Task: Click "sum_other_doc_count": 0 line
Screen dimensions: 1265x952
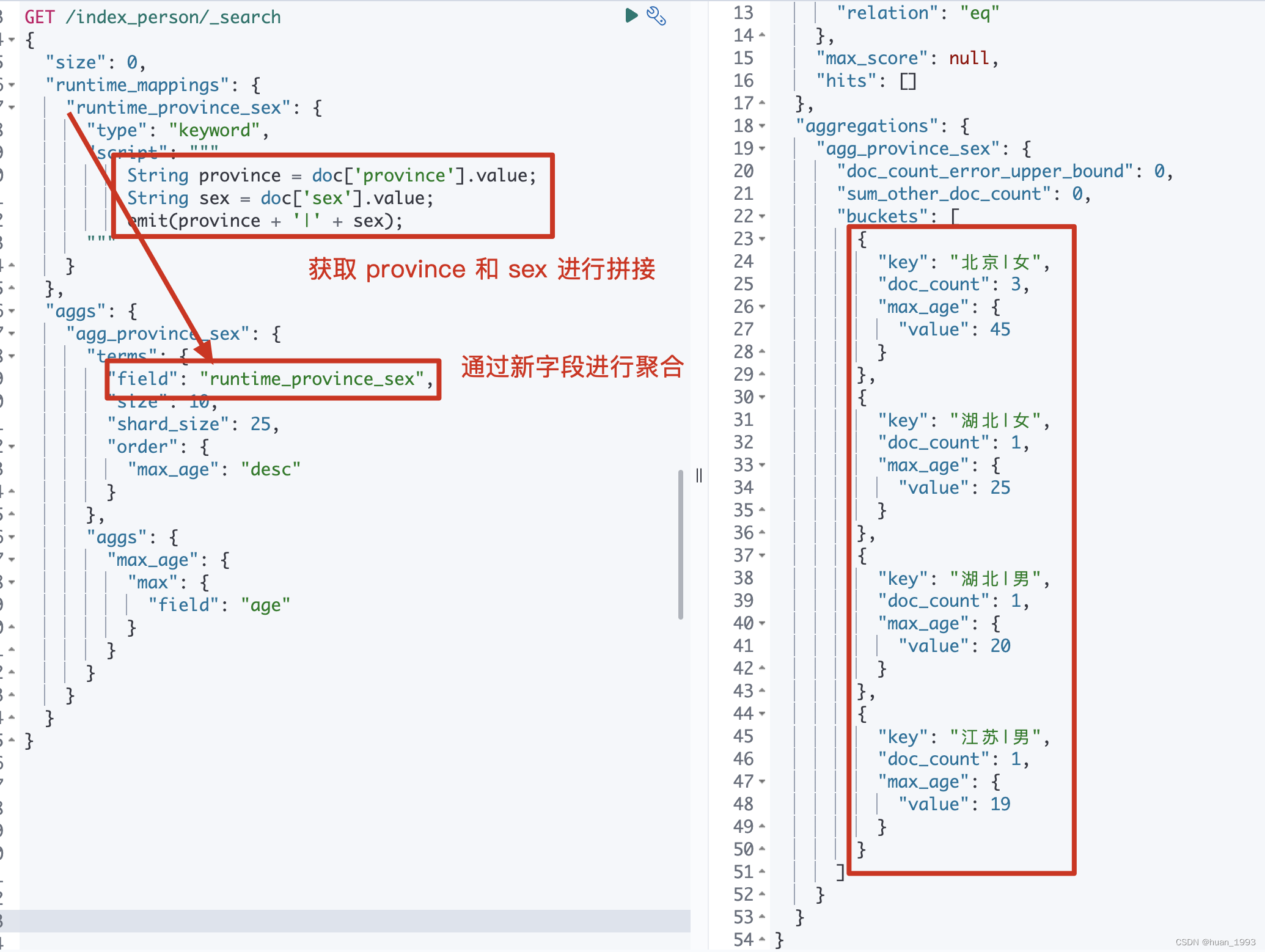Action: click(x=964, y=194)
